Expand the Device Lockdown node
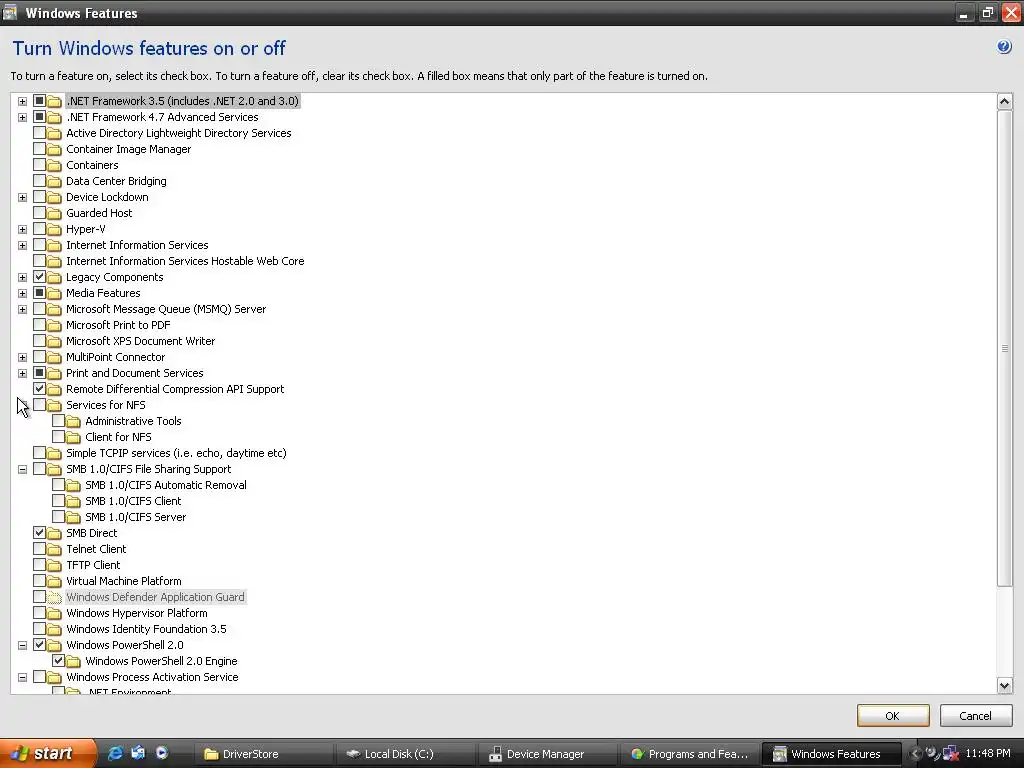 [x=22, y=197]
